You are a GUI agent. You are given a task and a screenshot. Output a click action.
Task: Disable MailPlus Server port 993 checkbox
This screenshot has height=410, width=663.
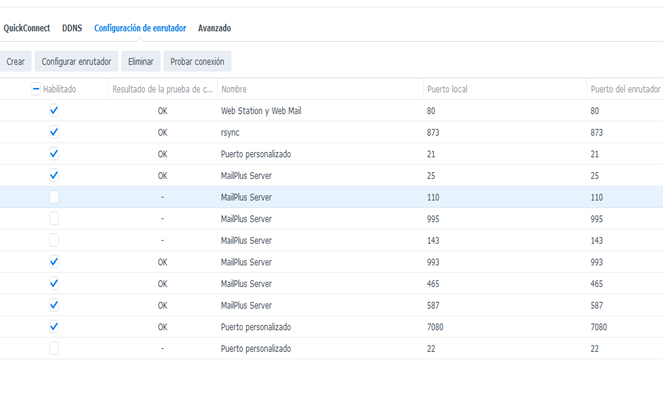[54, 262]
